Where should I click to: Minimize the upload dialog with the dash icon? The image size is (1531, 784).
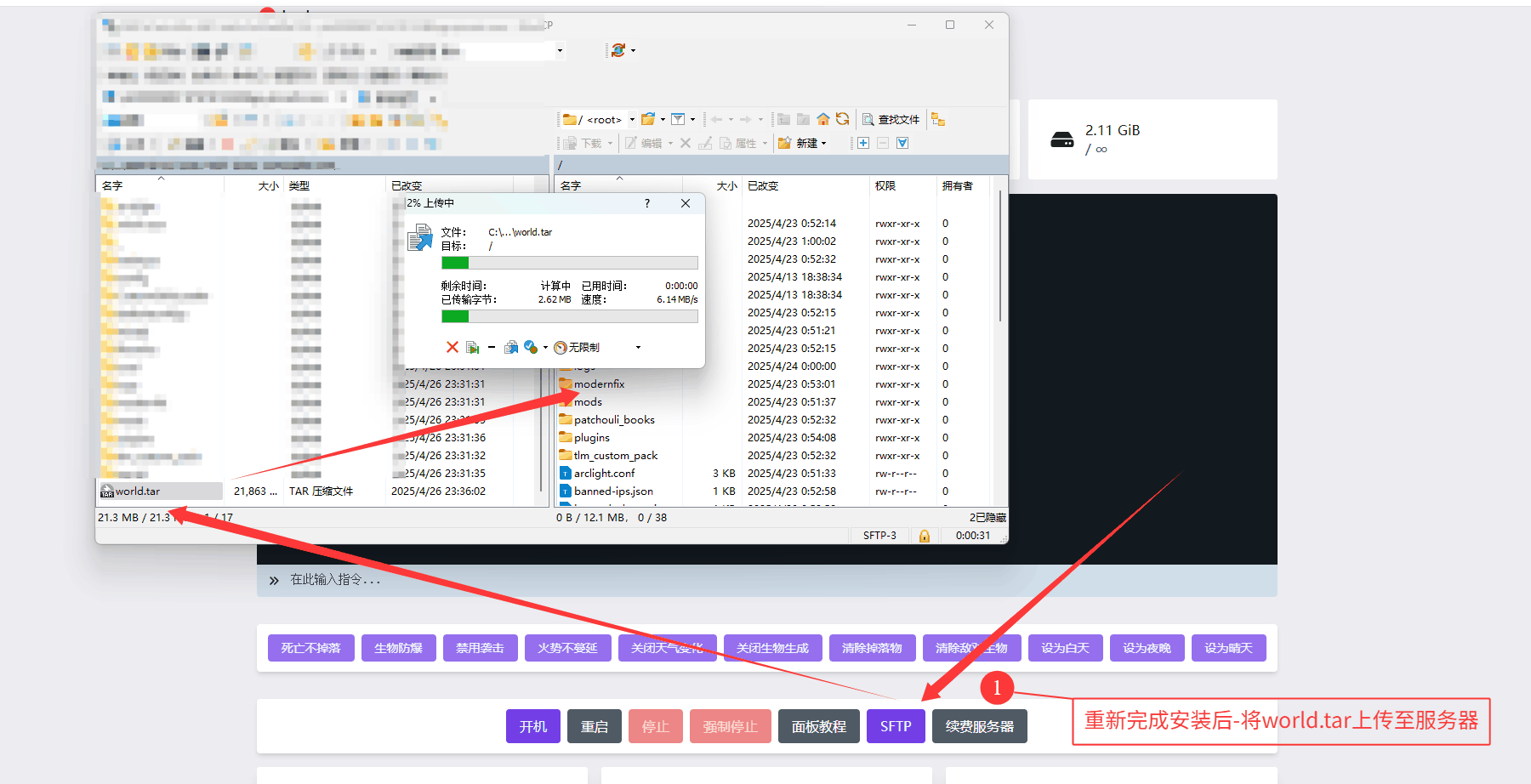(x=492, y=347)
